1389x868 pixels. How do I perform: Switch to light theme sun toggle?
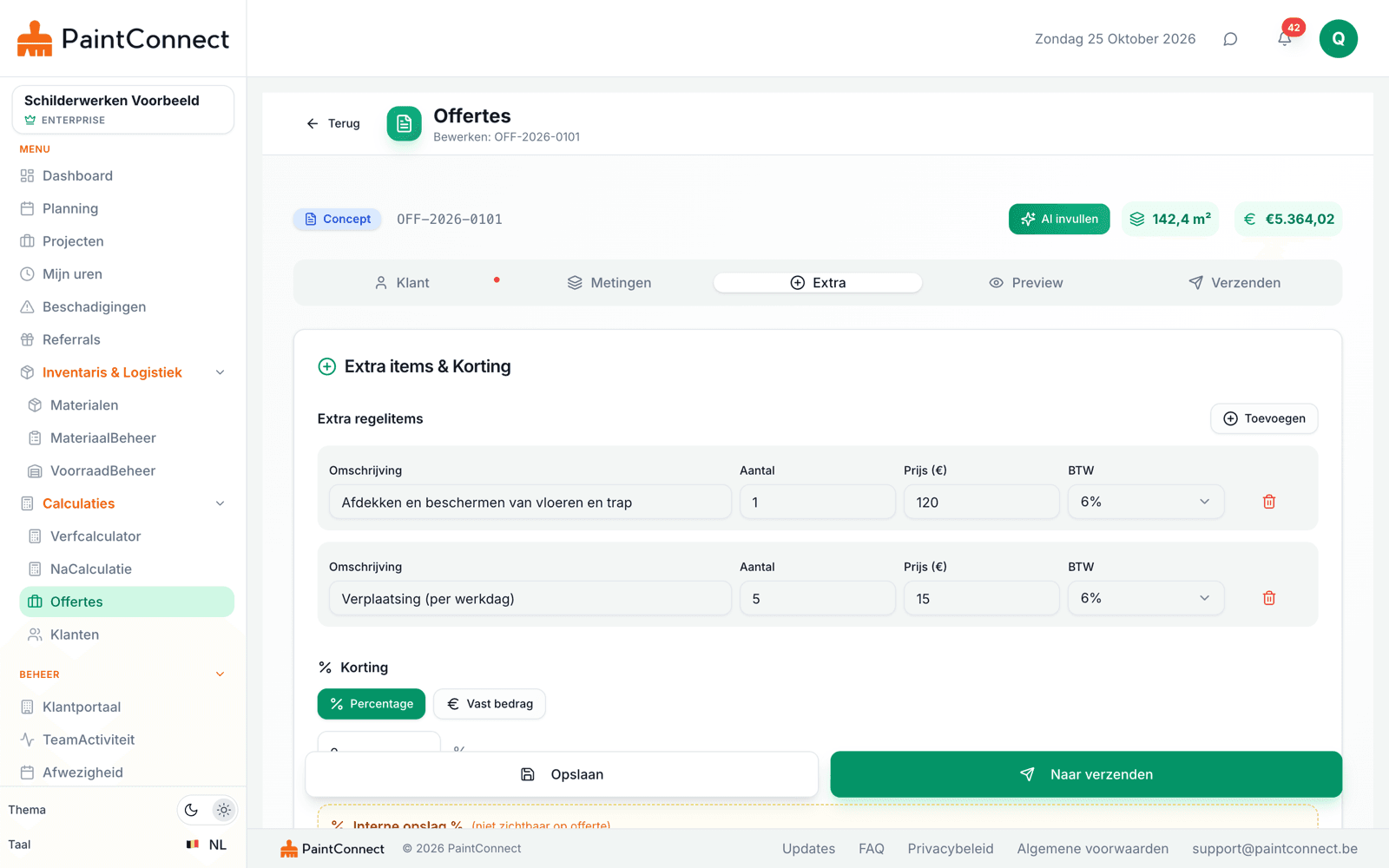(x=224, y=810)
